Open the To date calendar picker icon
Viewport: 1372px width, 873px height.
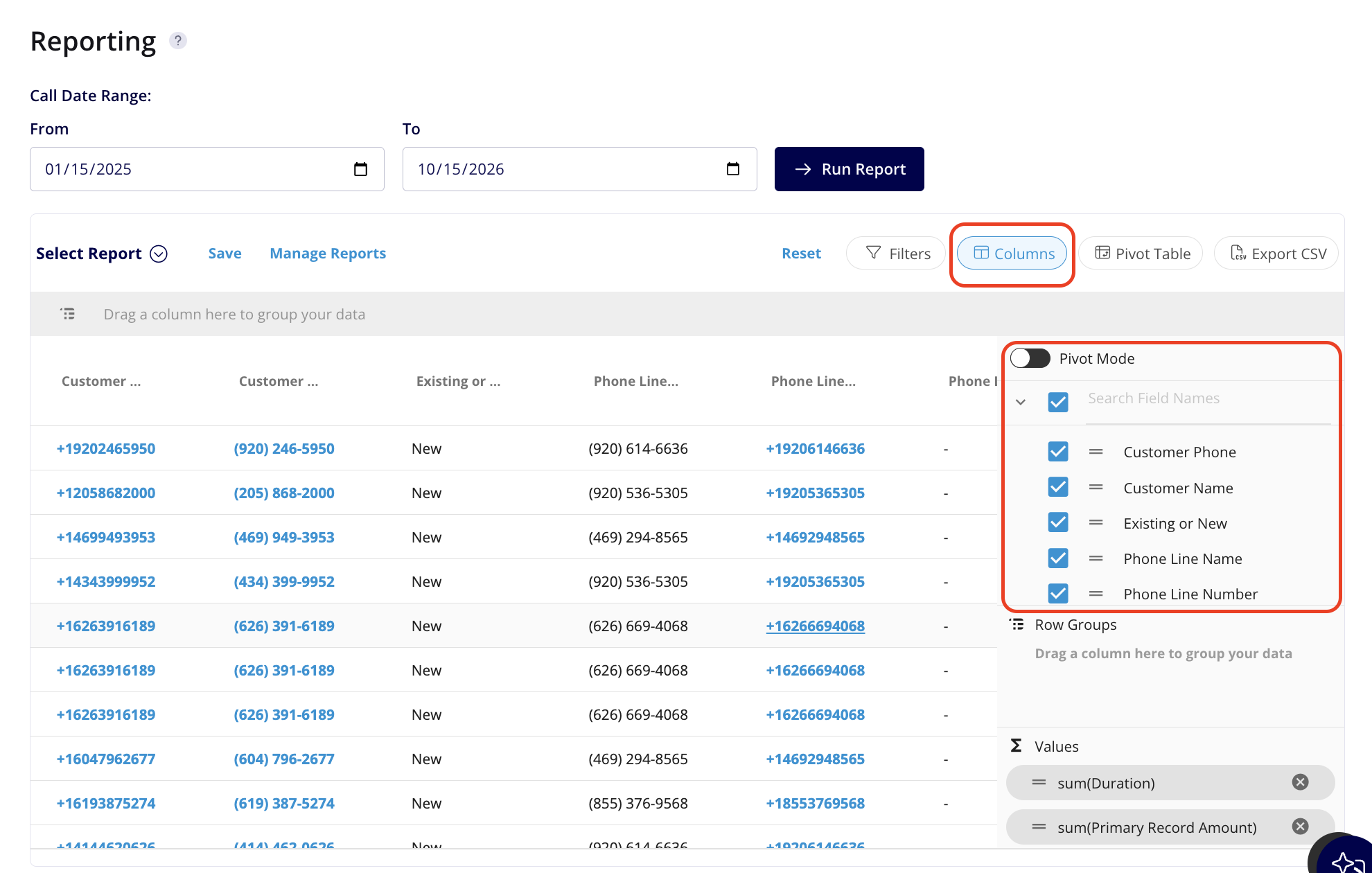pyautogui.click(x=733, y=169)
